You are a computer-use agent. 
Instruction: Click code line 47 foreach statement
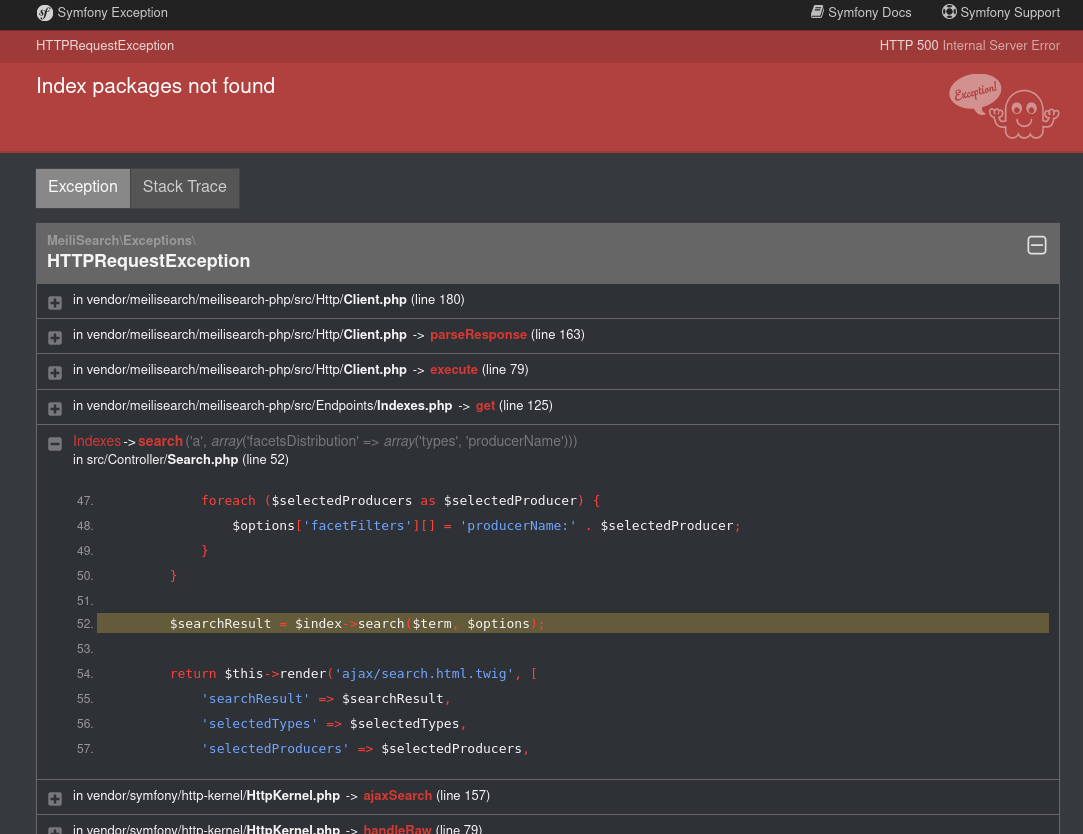click(401, 500)
